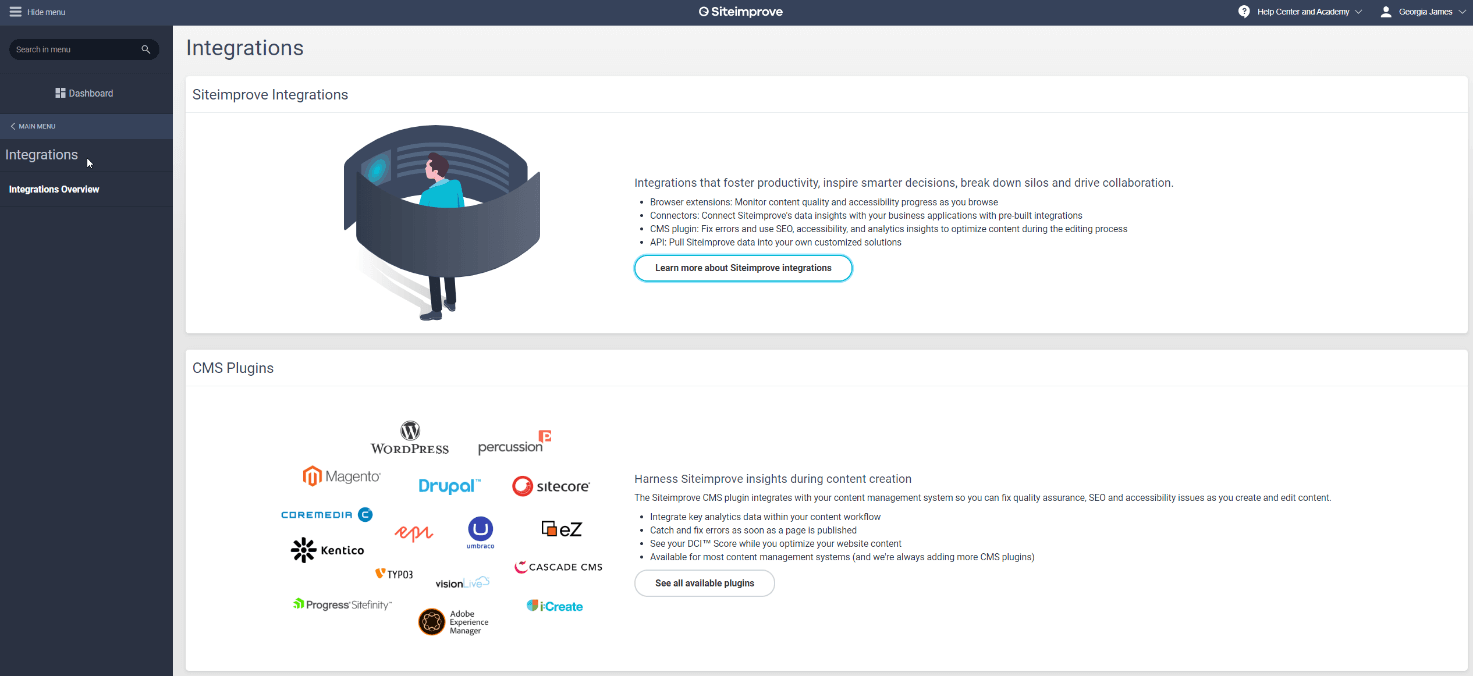Open Dashboard from the sidebar
Viewport: 1473px width, 676px height.
click(90, 93)
